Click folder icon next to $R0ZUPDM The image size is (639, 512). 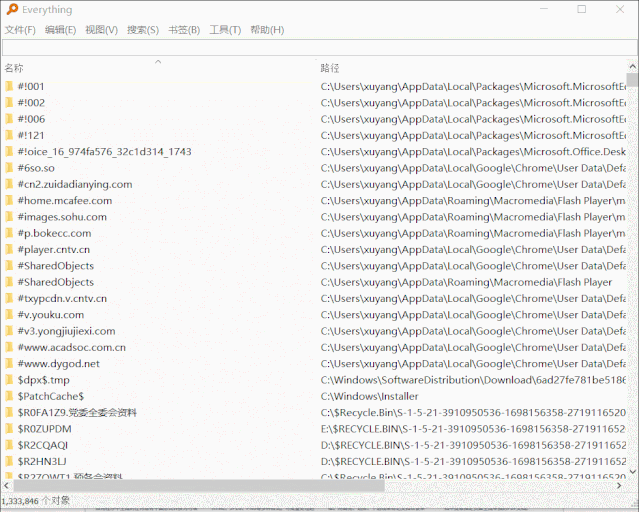9,429
